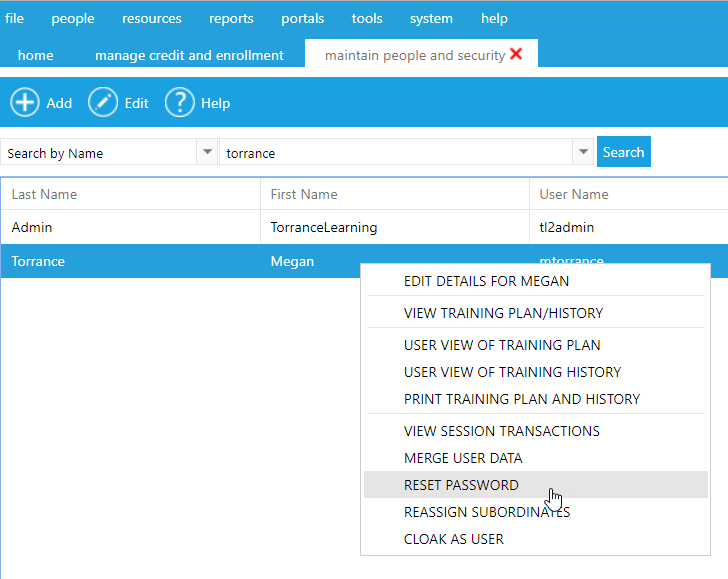Click the Edit pencil icon

103,102
